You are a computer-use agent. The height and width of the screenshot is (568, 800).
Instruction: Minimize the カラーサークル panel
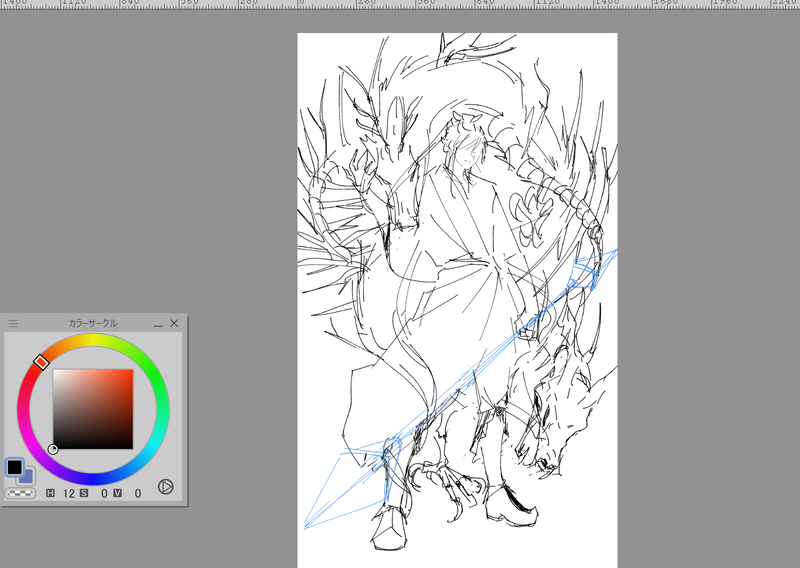coord(159,324)
